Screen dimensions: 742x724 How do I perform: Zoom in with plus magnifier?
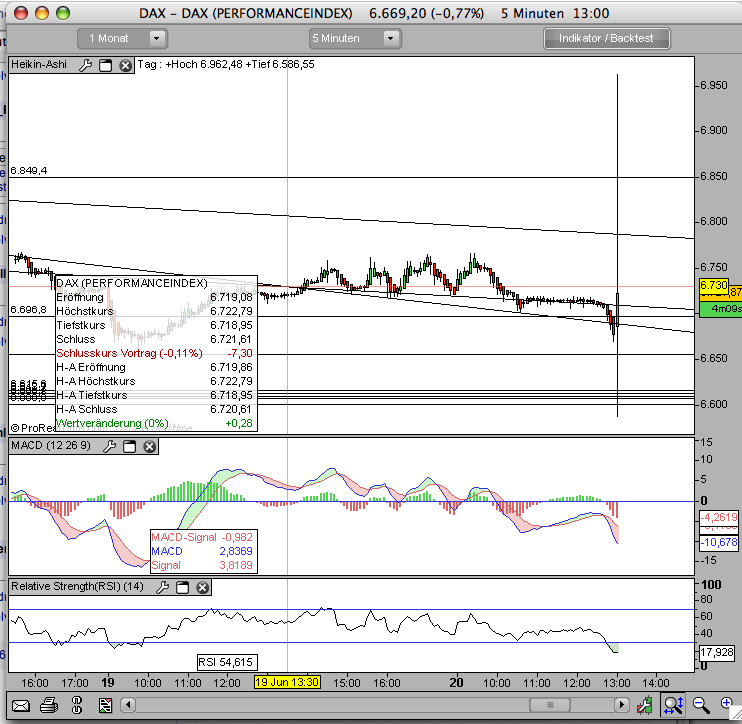pos(727,705)
